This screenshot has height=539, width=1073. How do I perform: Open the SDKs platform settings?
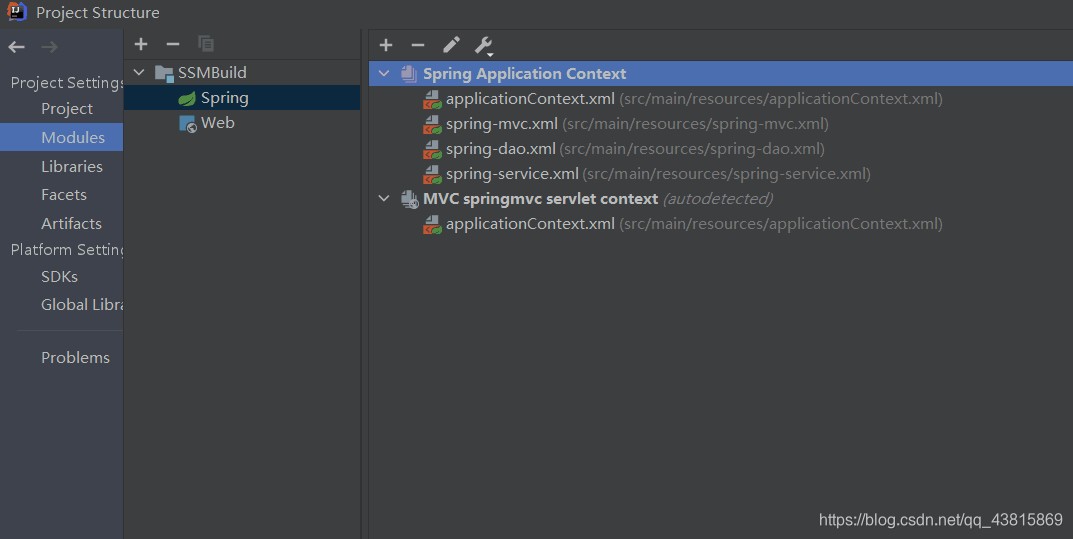tap(62, 277)
